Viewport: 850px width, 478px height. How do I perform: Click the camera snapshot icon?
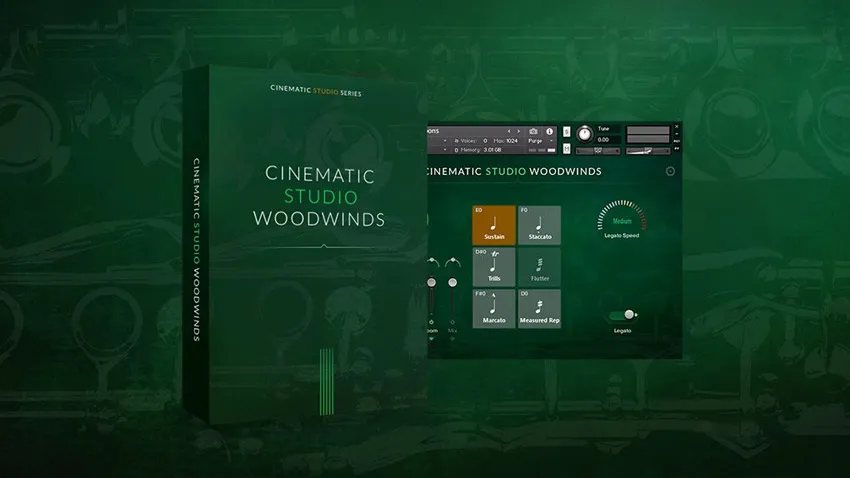pyautogui.click(x=533, y=131)
